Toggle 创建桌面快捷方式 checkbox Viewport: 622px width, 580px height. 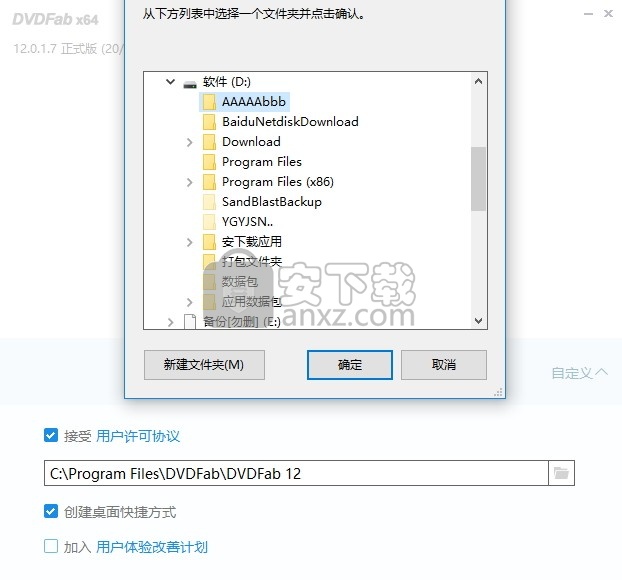[51, 511]
